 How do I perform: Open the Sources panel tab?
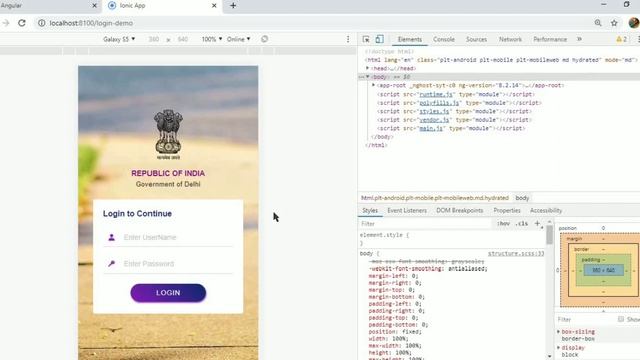(x=476, y=39)
